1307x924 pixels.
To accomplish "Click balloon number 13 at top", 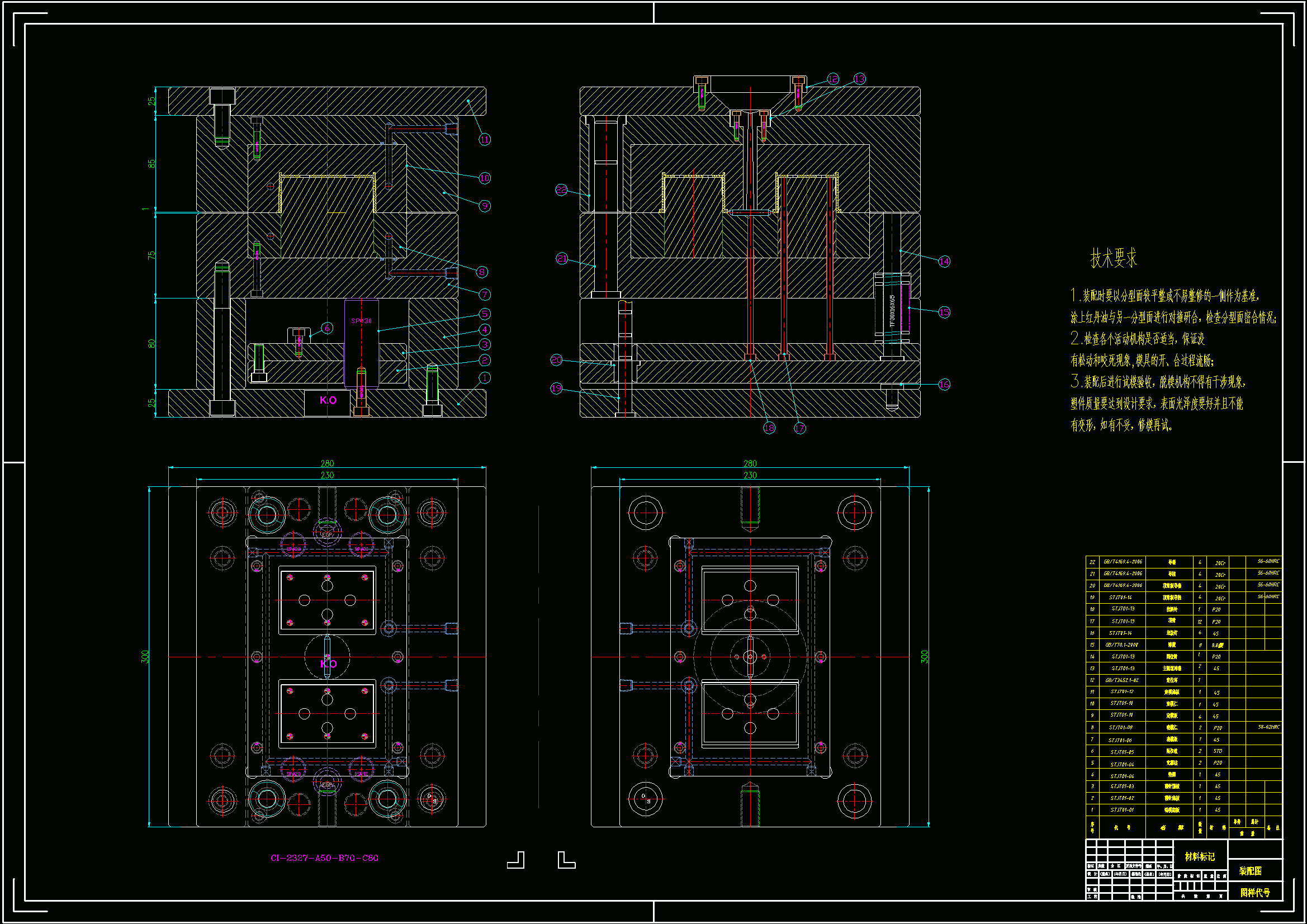I will [x=859, y=79].
